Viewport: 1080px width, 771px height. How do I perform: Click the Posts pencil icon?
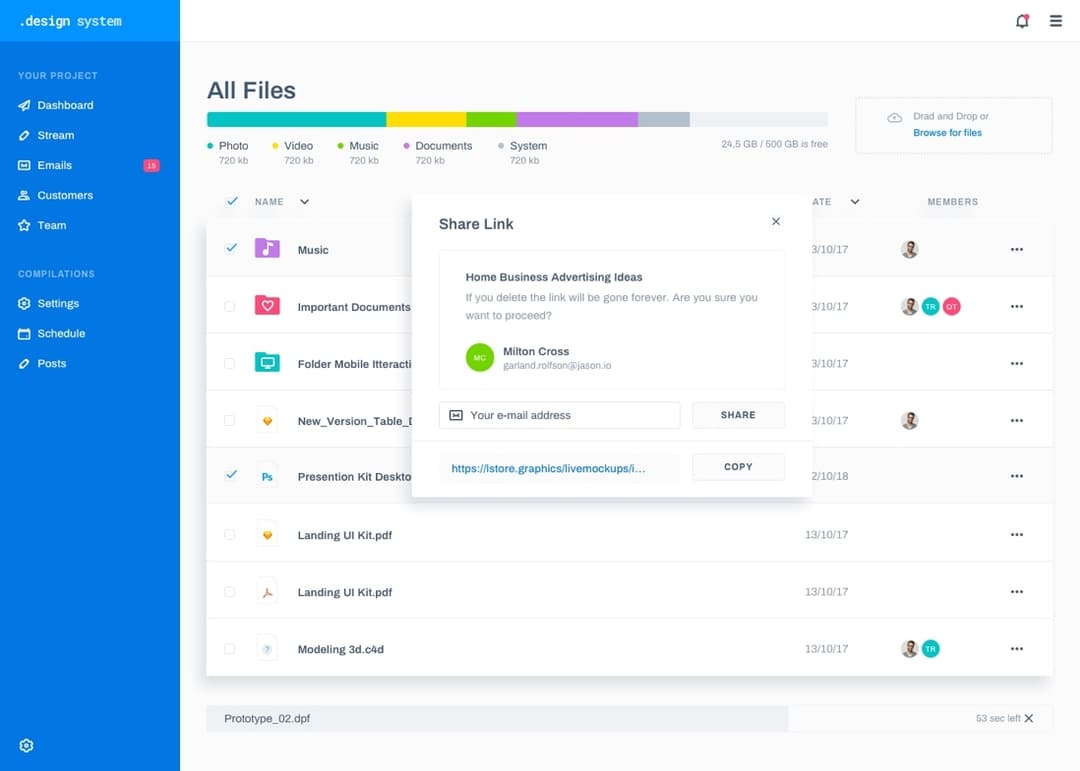(24, 363)
